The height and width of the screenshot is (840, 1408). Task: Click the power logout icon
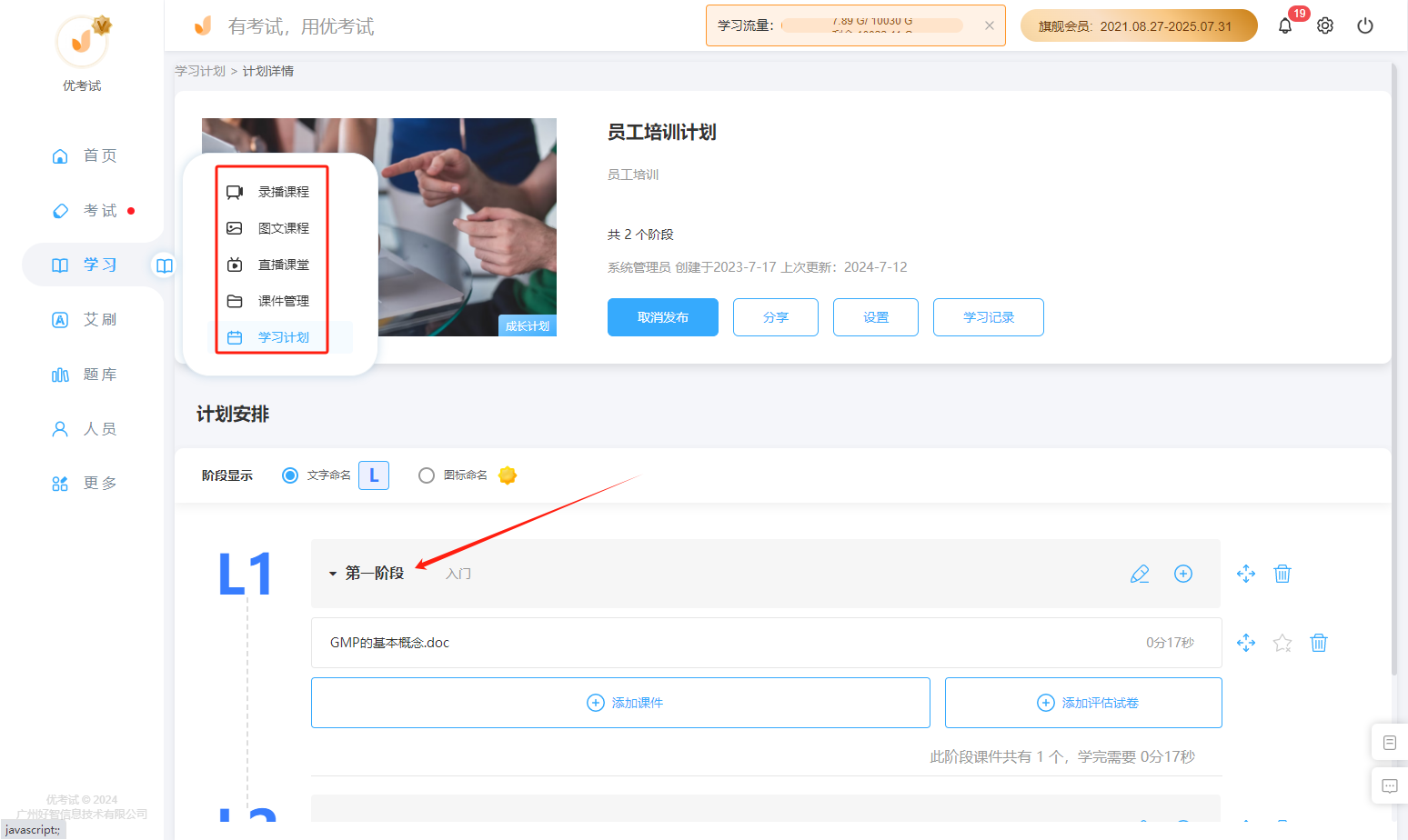tap(1365, 26)
